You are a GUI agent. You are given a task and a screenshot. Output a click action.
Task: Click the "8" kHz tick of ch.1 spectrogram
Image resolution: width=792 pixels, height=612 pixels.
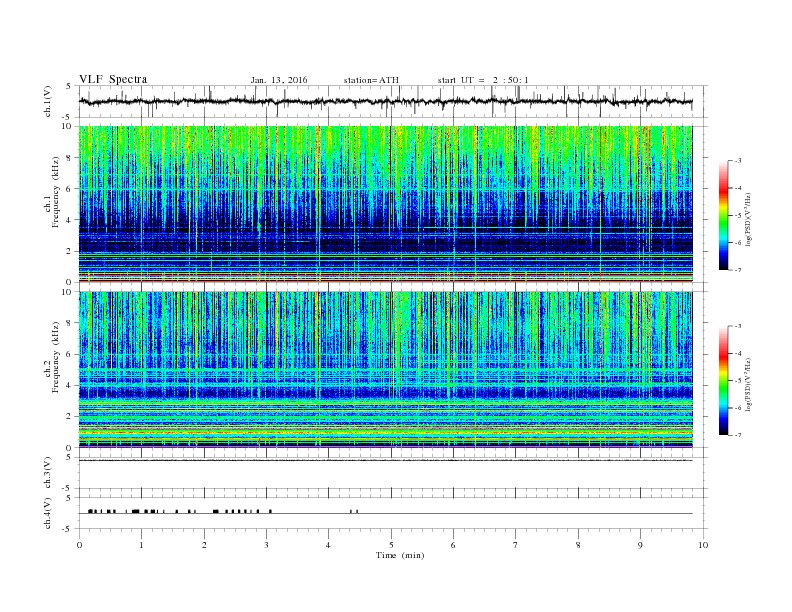[x=70, y=158]
